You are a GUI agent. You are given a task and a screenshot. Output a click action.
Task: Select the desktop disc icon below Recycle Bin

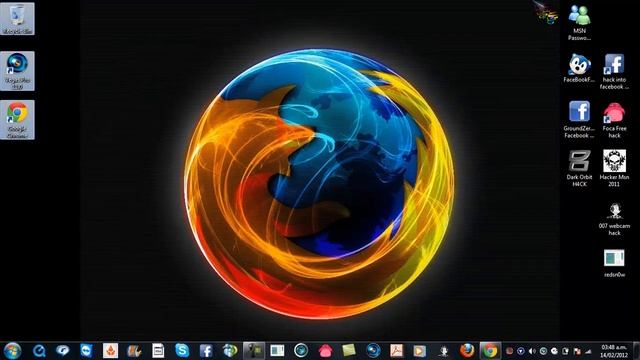point(17,71)
